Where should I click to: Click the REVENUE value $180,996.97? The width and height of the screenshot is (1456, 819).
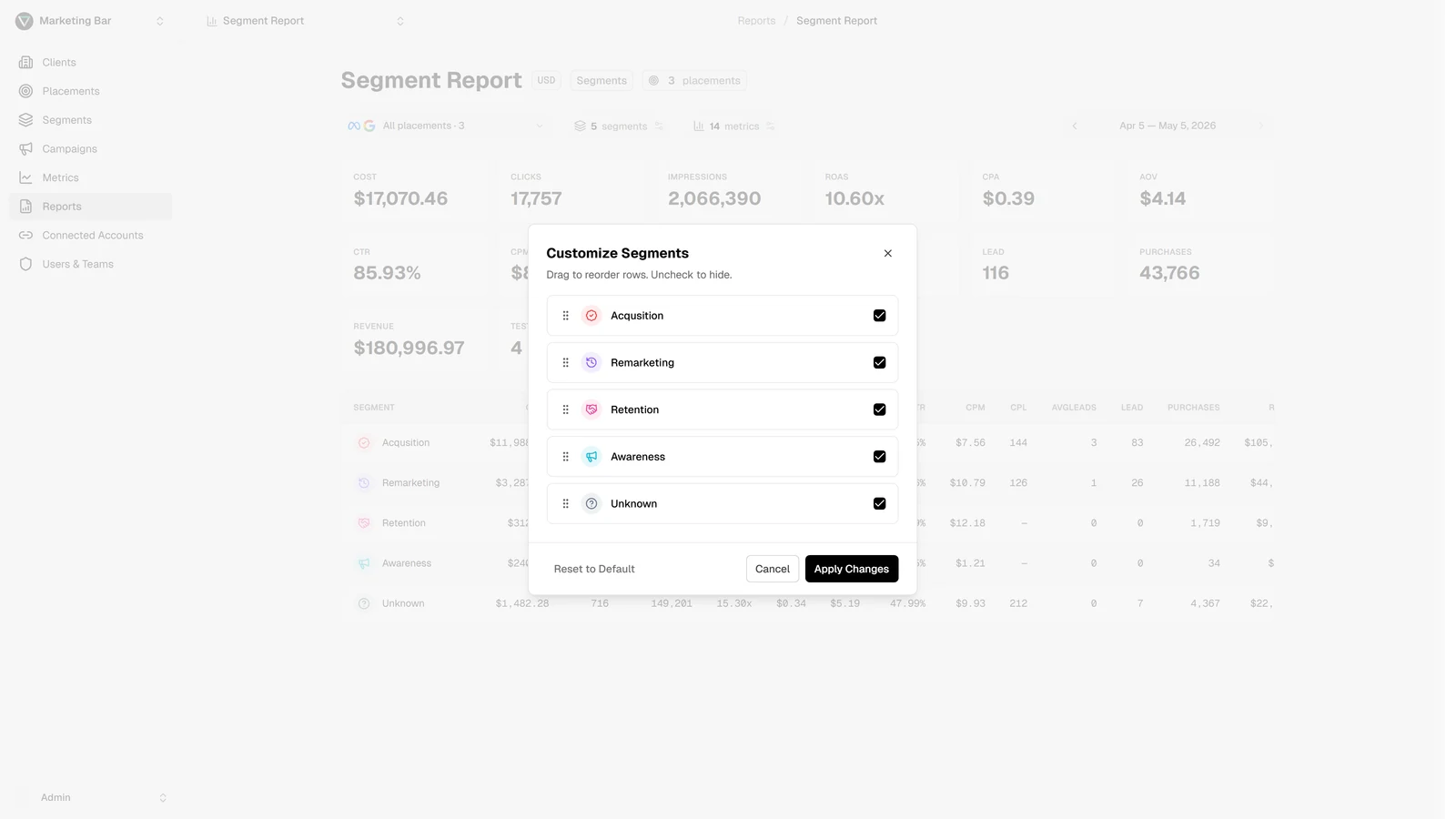[409, 348]
